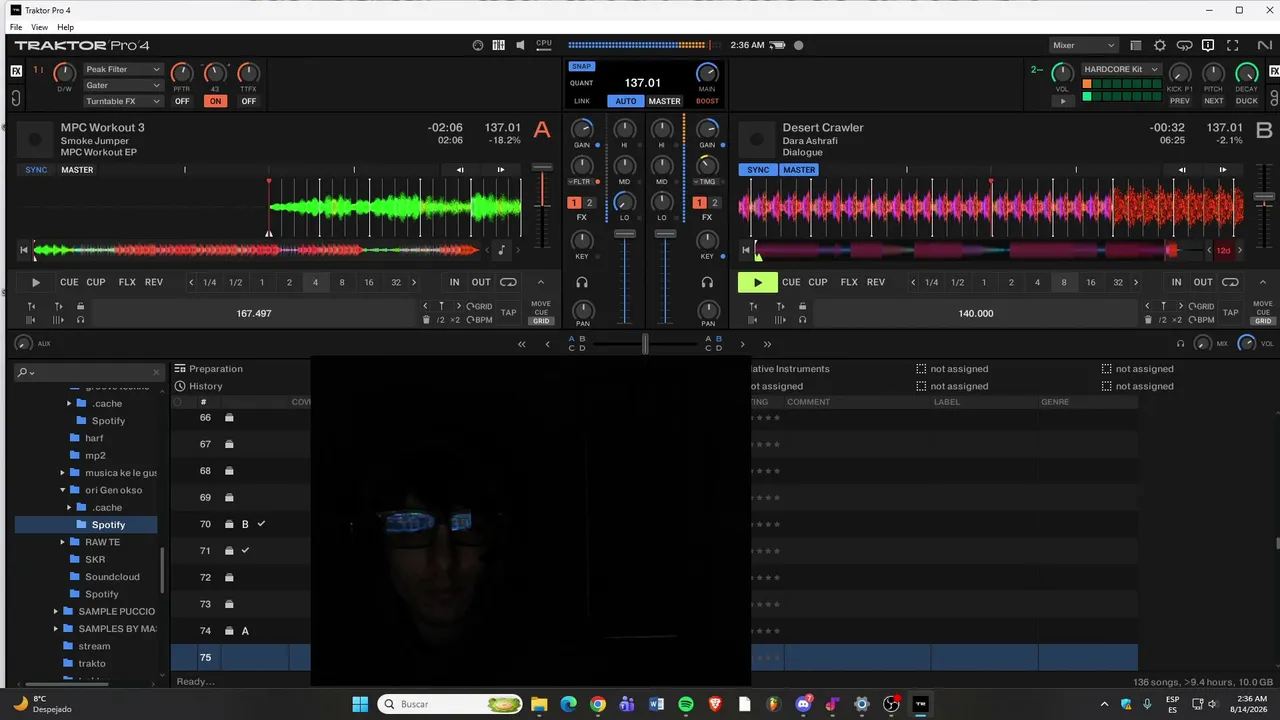Click Deck B headphone cue icon

[707, 283]
